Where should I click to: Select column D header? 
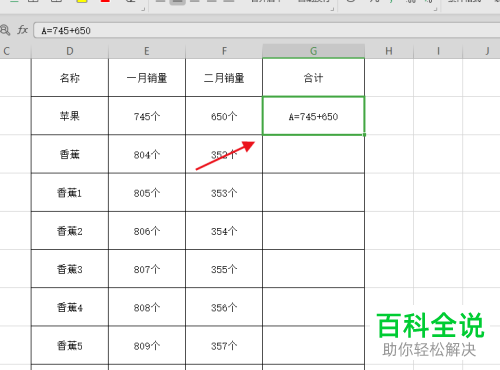pos(70,51)
